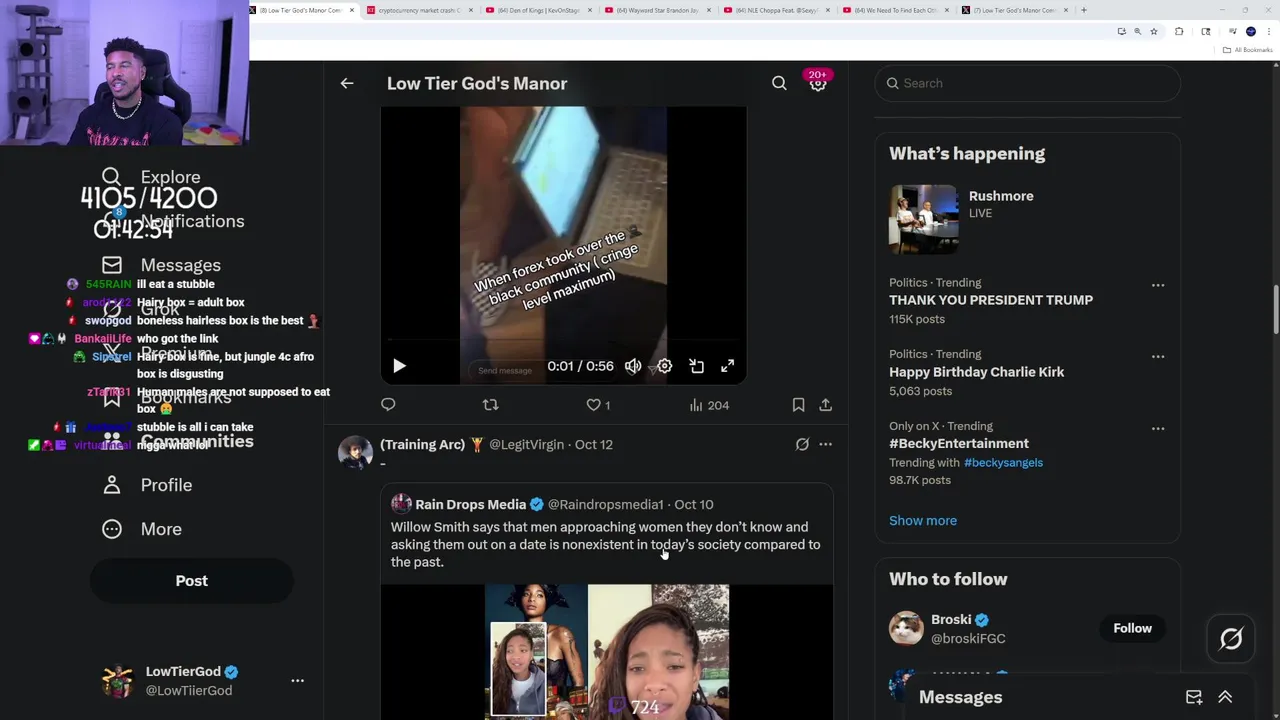
Task: Mute the video volume
Action: [633, 366]
